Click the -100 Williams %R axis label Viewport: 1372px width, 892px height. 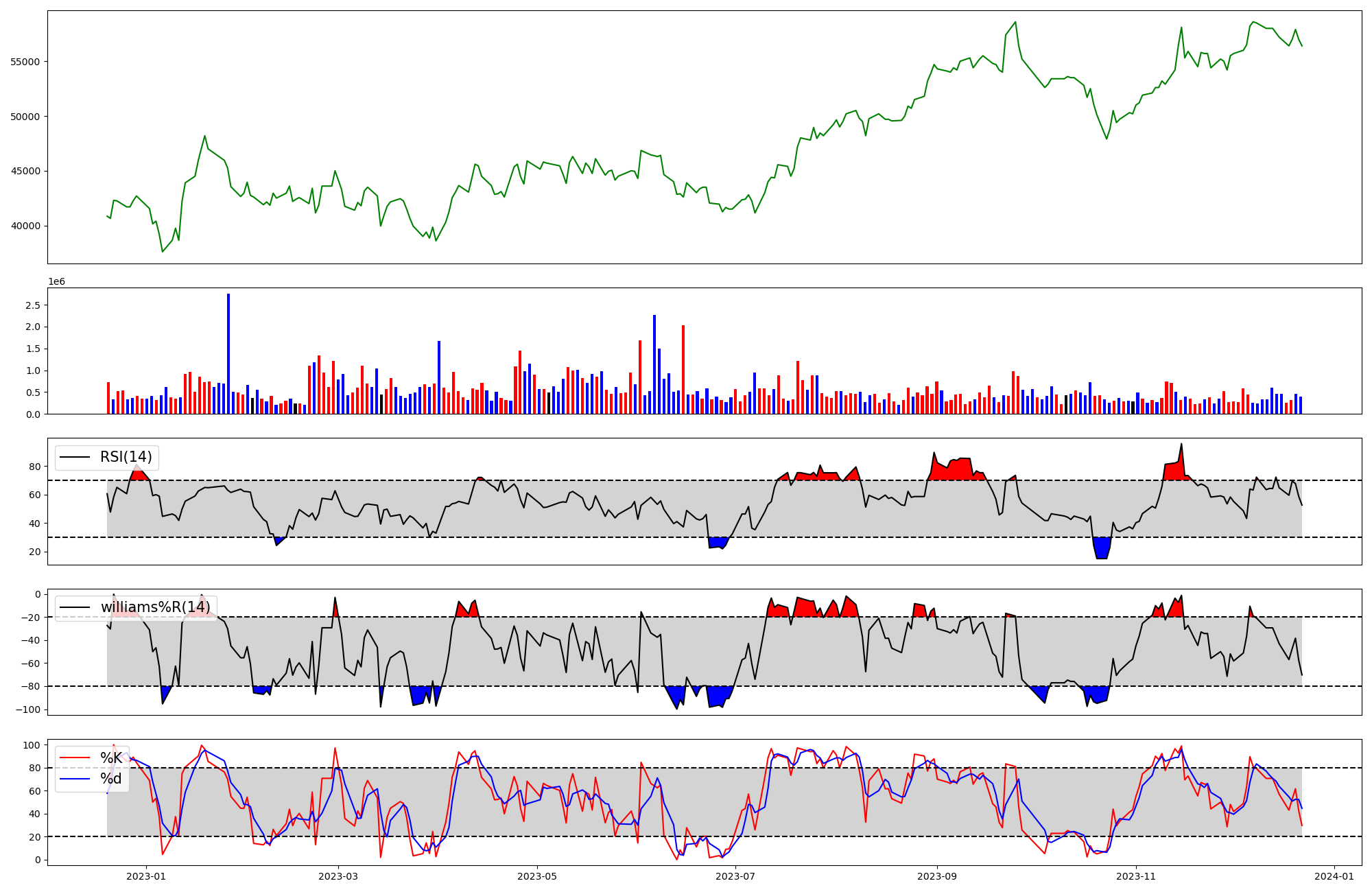(x=28, y=709)
